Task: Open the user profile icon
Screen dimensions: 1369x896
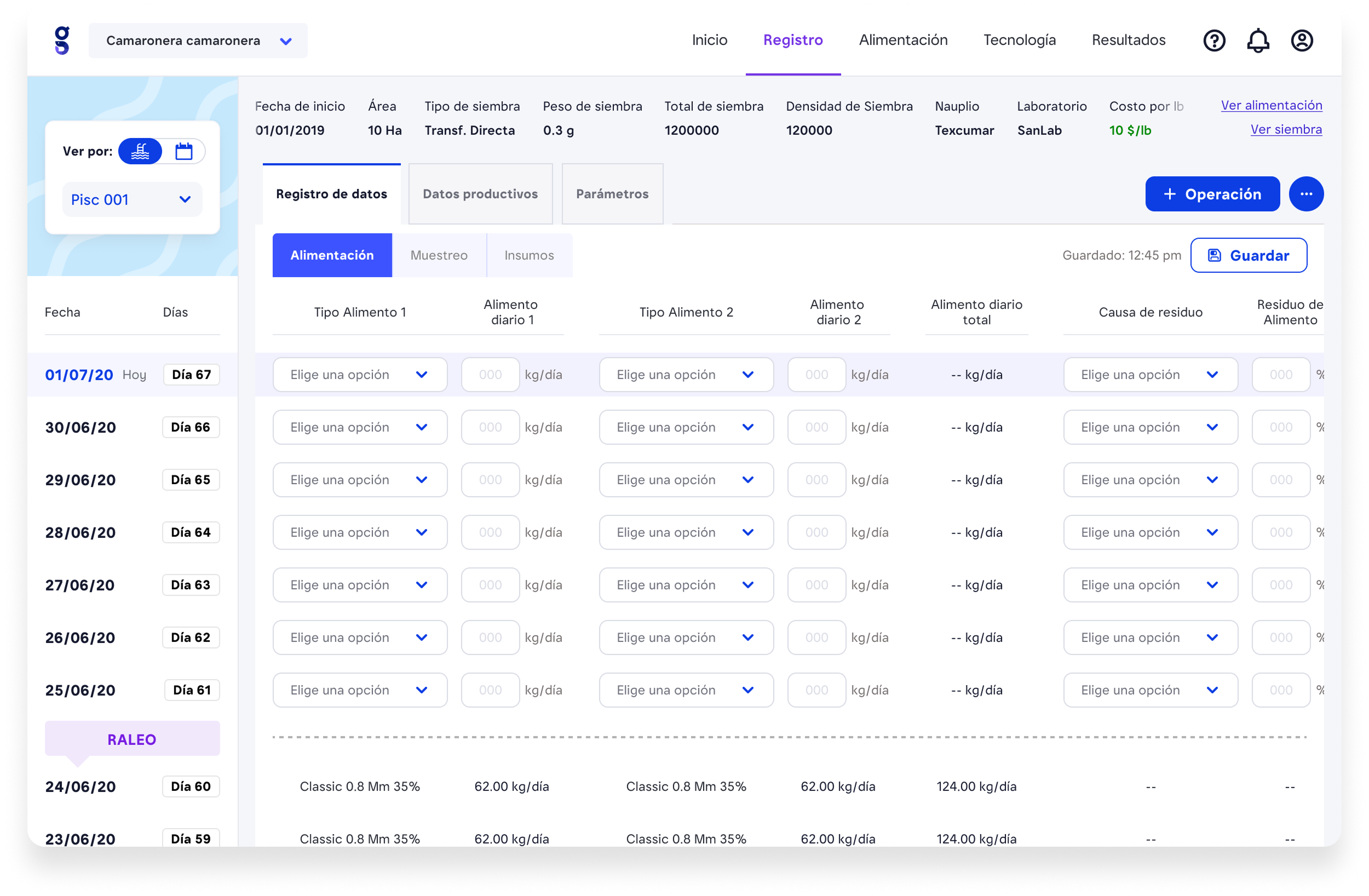Action: (1301, 41)
